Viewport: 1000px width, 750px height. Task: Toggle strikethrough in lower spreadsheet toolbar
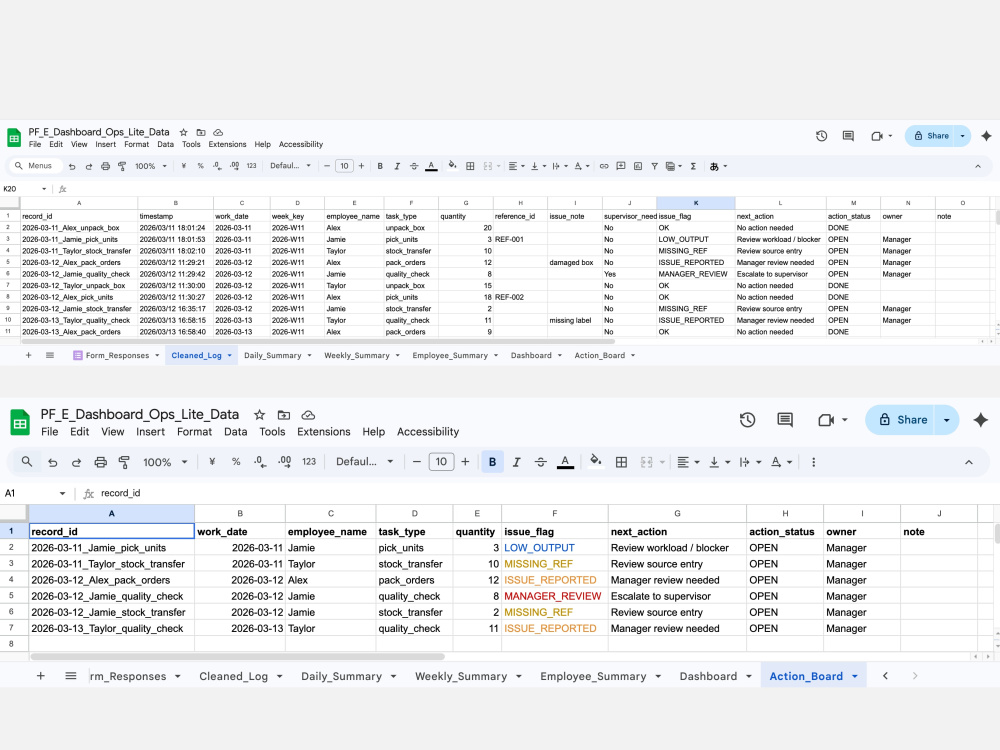pos(540,462)
